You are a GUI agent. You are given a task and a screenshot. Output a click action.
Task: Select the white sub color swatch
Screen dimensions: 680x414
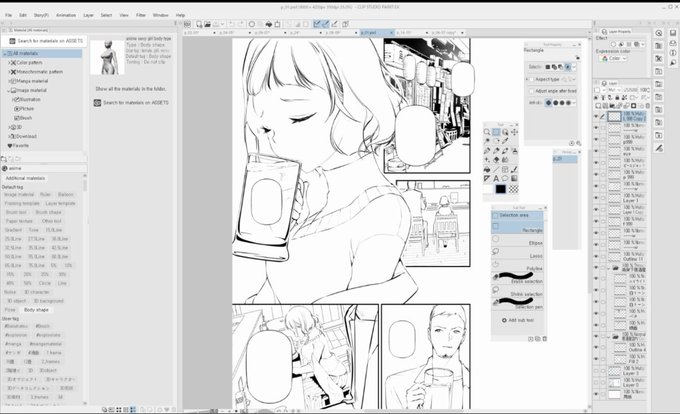click(x=489, y=189)
